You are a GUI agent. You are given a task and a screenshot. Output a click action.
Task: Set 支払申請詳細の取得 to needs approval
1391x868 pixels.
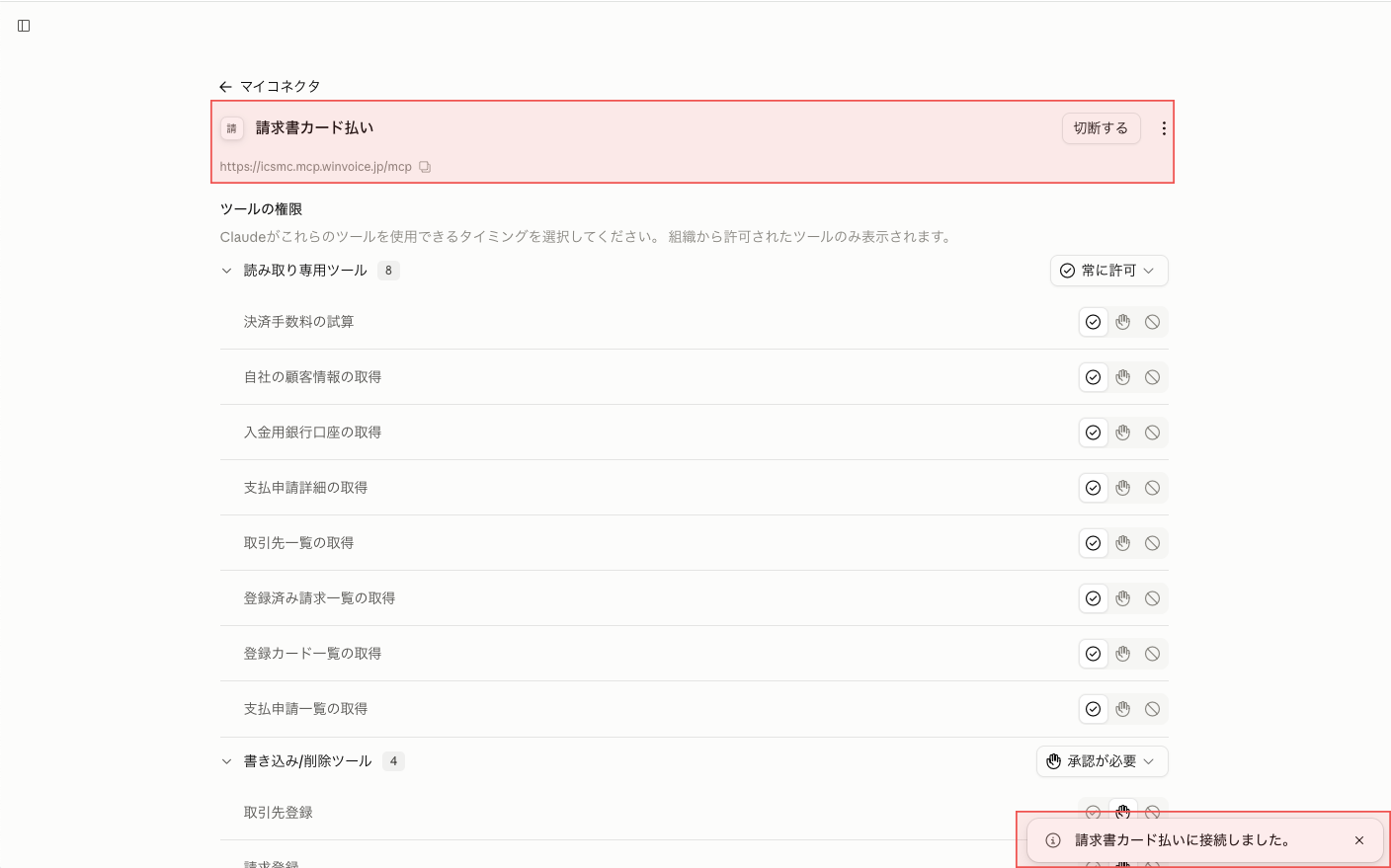pyautogui.click(x=1122, y=488)
